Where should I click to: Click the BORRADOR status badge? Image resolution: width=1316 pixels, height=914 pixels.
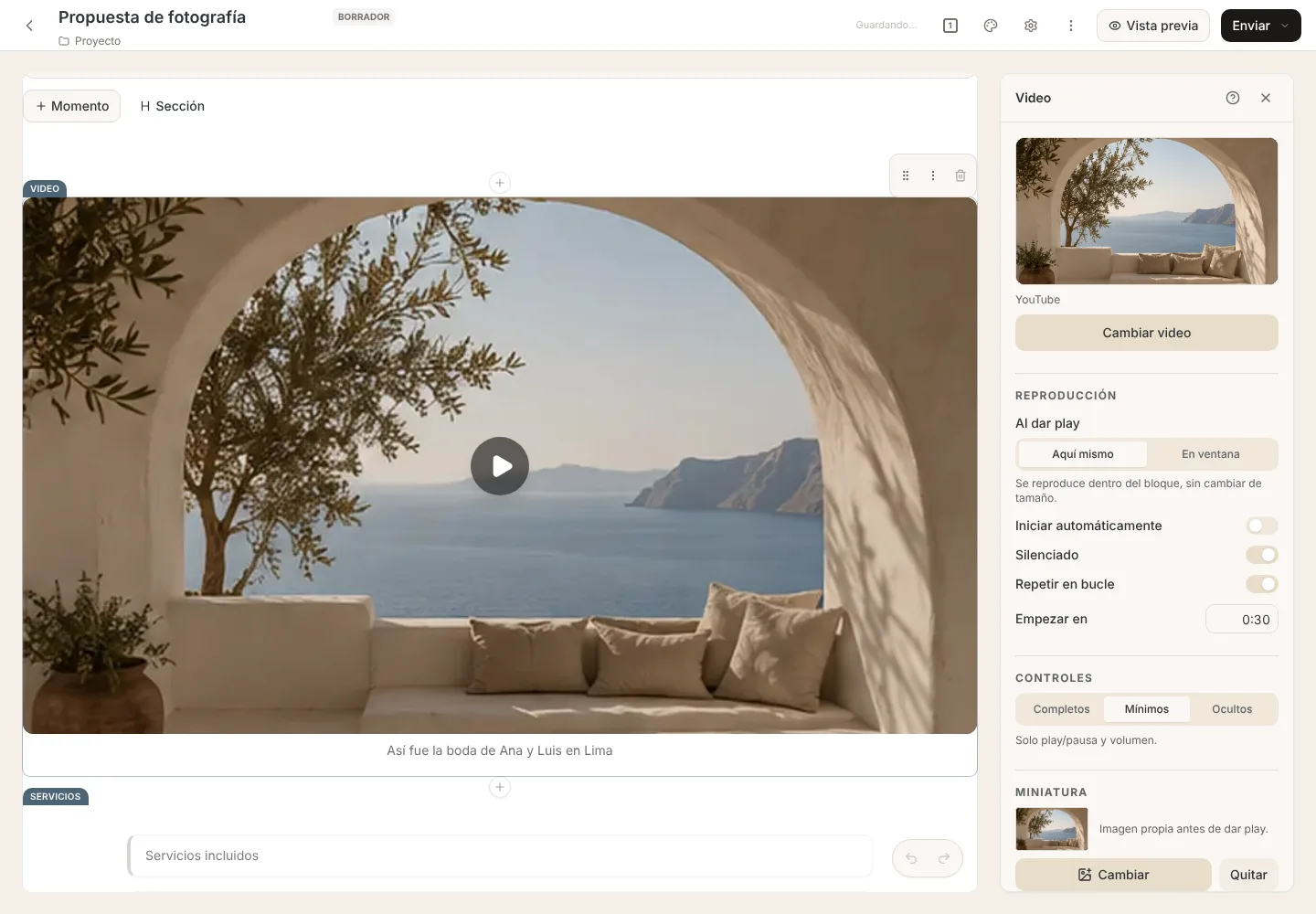pyautogui.click(x=364, y=17)
